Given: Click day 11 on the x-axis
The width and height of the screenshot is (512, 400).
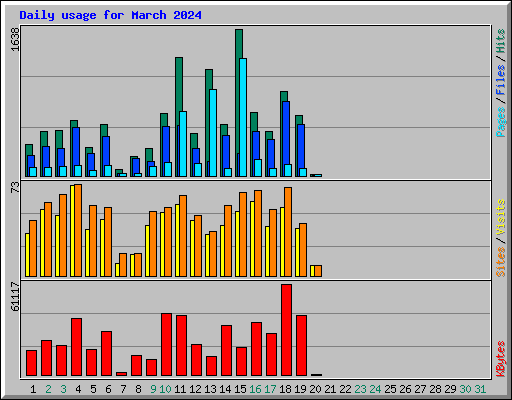Looking at the screenshot, I should [x=180, y=389].
